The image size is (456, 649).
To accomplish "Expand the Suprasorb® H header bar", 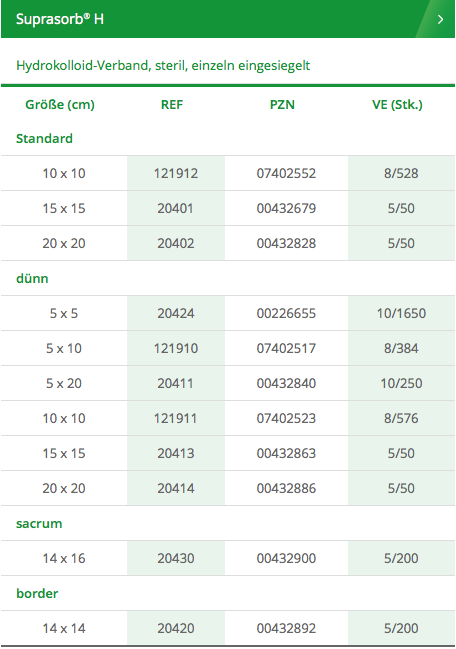I will point(228,19).
